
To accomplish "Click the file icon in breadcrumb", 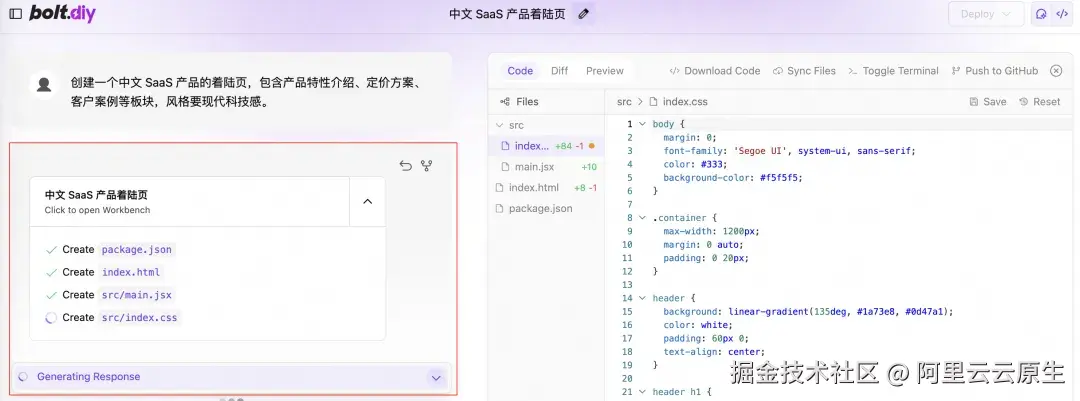I will coord(654,101).
